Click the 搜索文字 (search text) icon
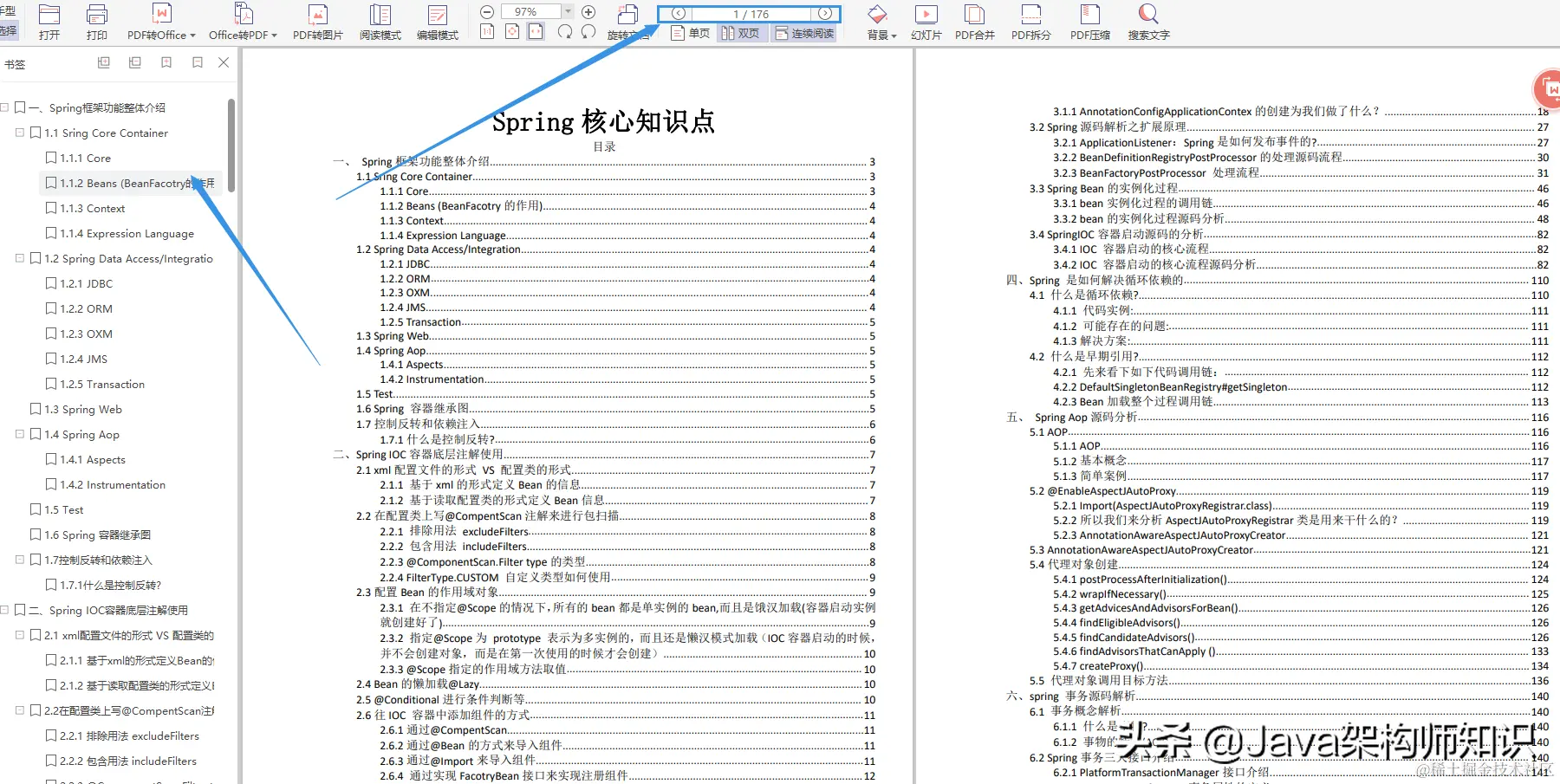 (1148, 15)
